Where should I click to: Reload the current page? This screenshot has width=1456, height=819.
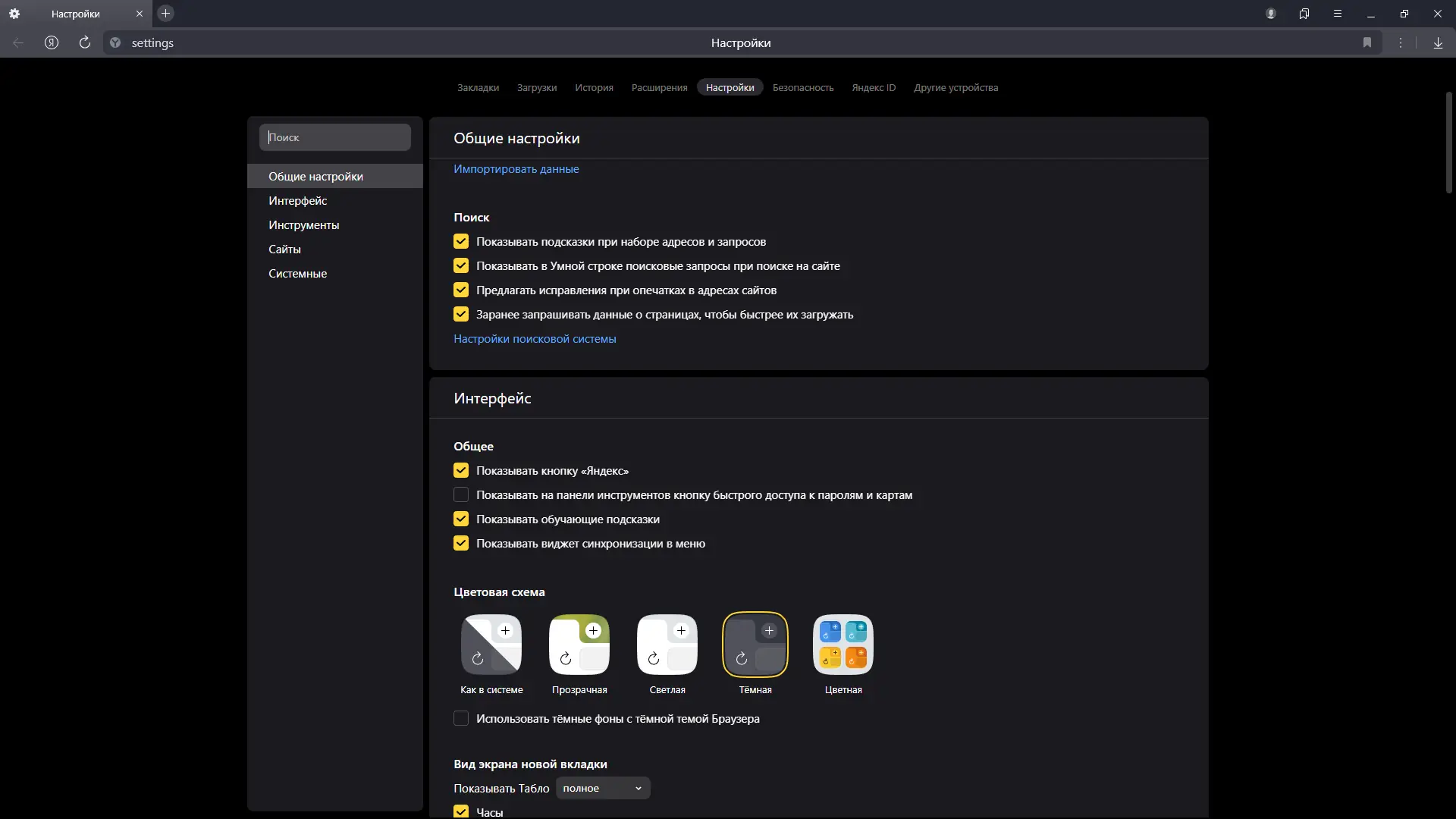(x=85, y=43)
